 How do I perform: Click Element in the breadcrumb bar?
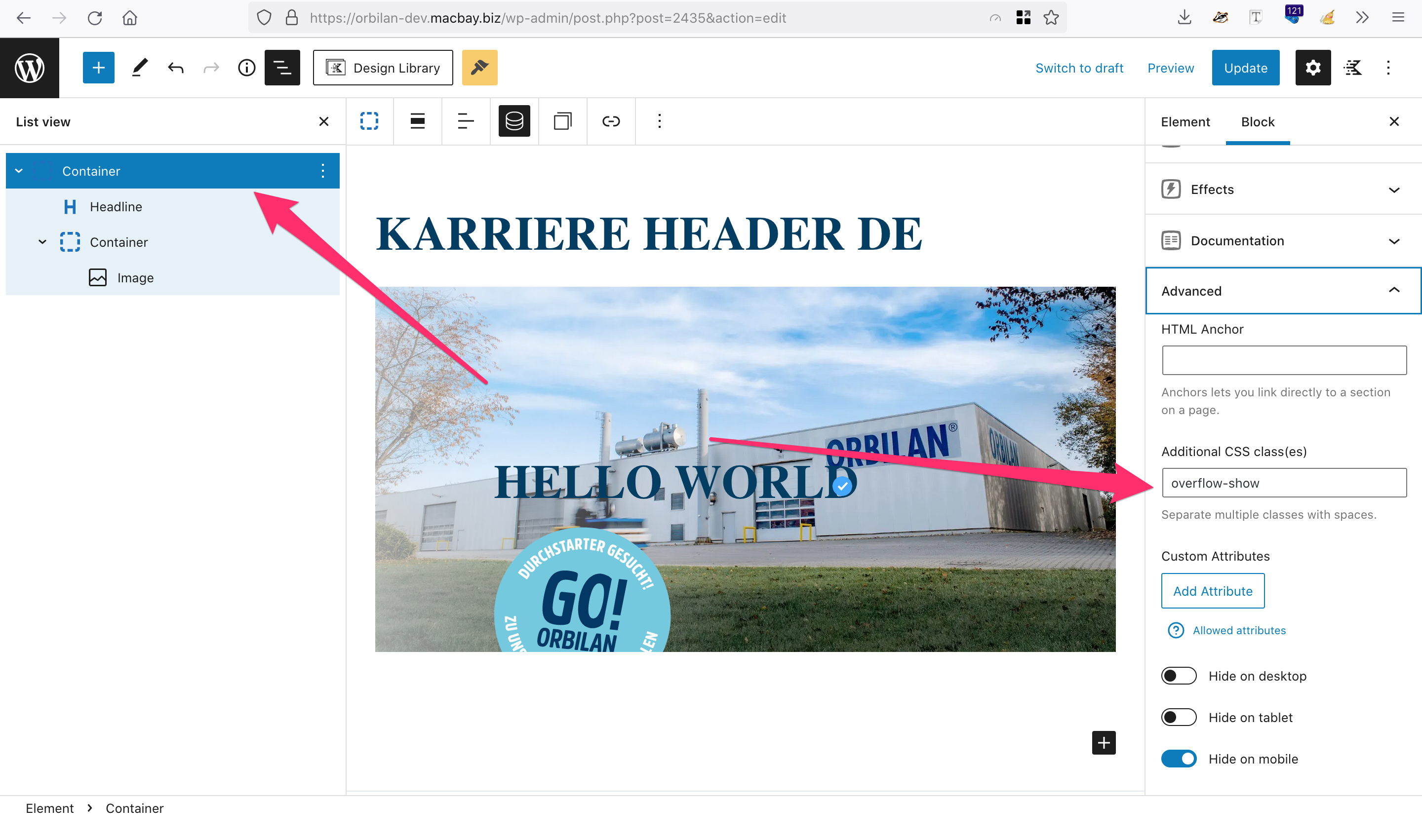pyautogui.click(x=50, y=808)
